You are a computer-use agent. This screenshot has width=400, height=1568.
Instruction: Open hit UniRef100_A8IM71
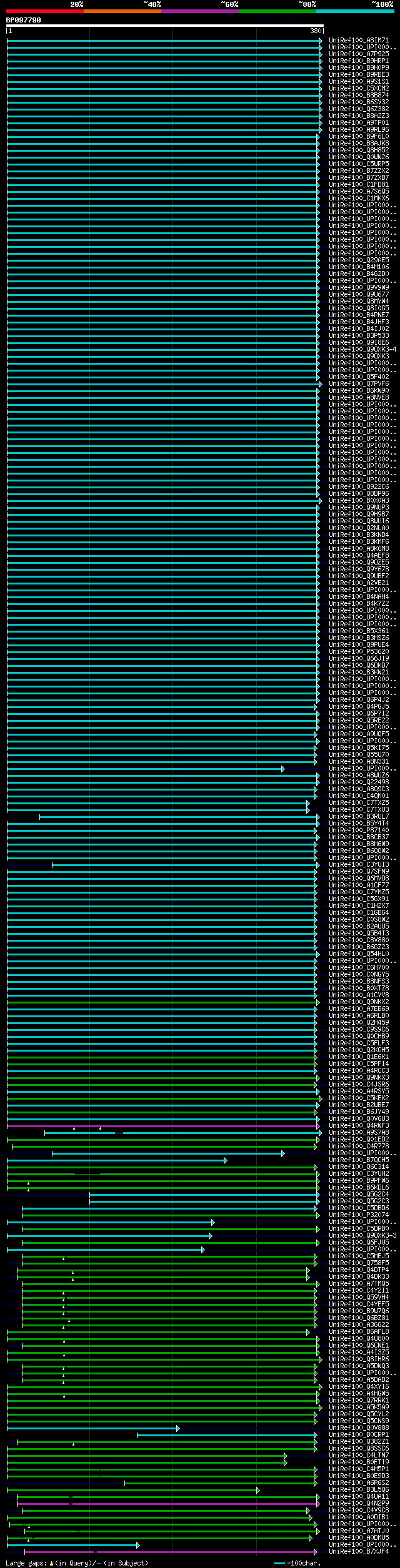click(359, 41)
